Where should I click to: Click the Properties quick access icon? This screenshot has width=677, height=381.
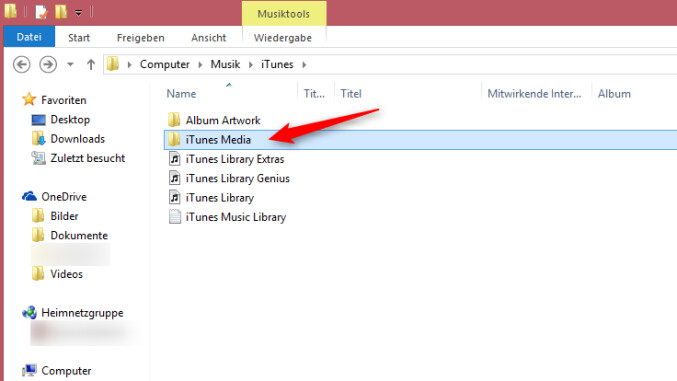click(41, 12)
